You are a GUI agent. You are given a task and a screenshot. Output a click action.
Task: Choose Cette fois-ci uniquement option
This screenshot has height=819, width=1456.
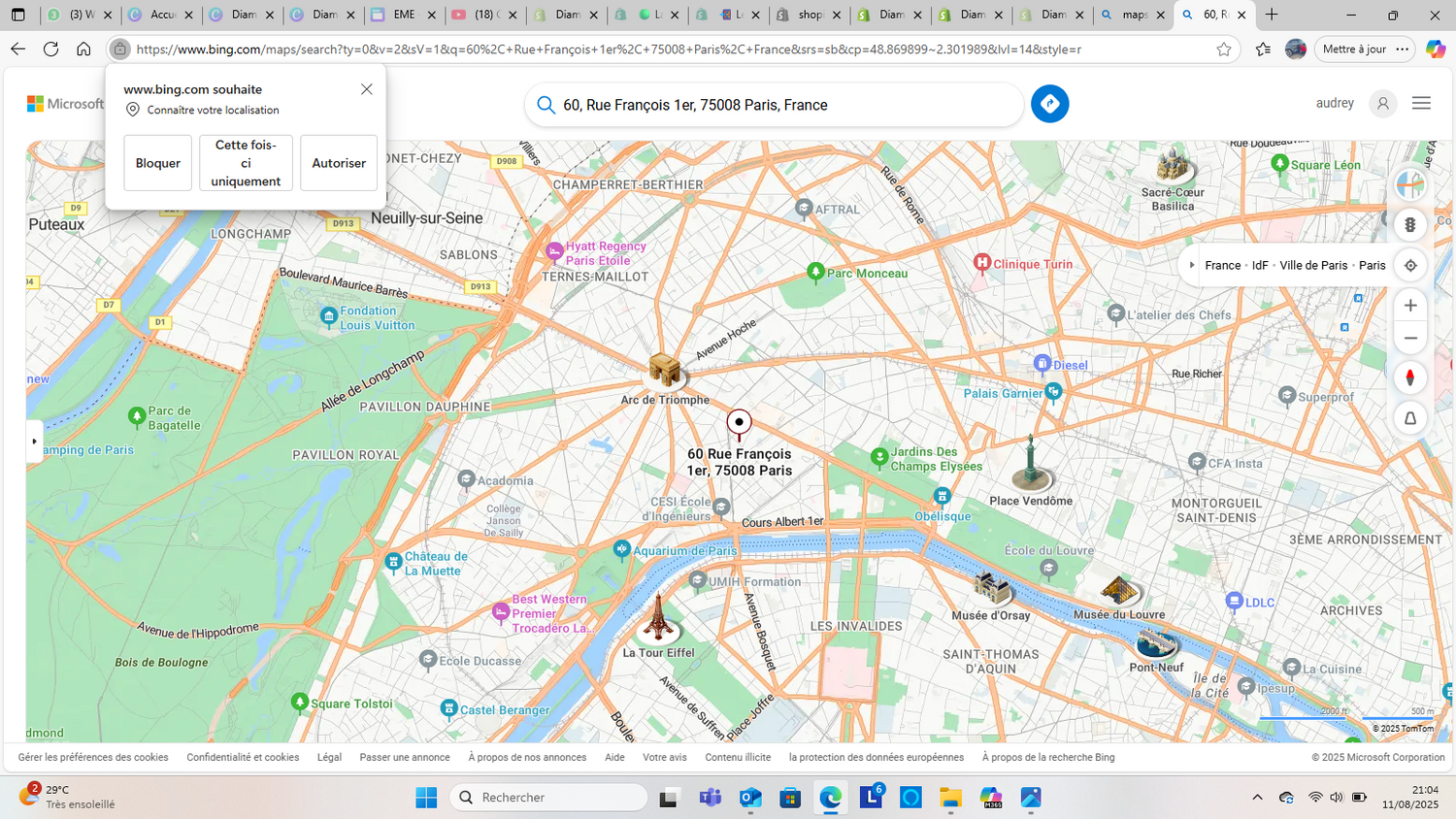coord(246,163)
